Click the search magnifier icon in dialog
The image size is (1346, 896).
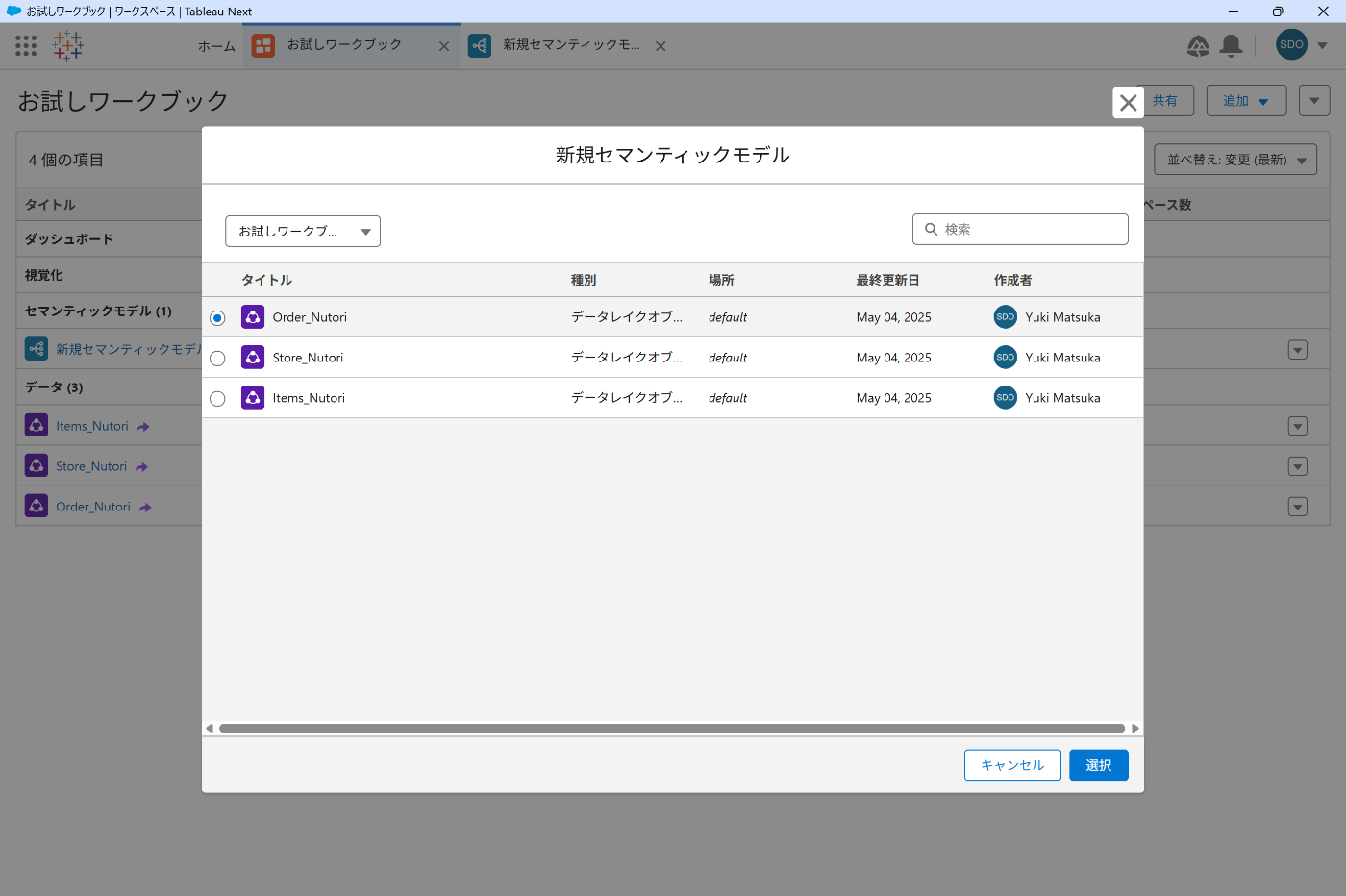click(931, 229)
